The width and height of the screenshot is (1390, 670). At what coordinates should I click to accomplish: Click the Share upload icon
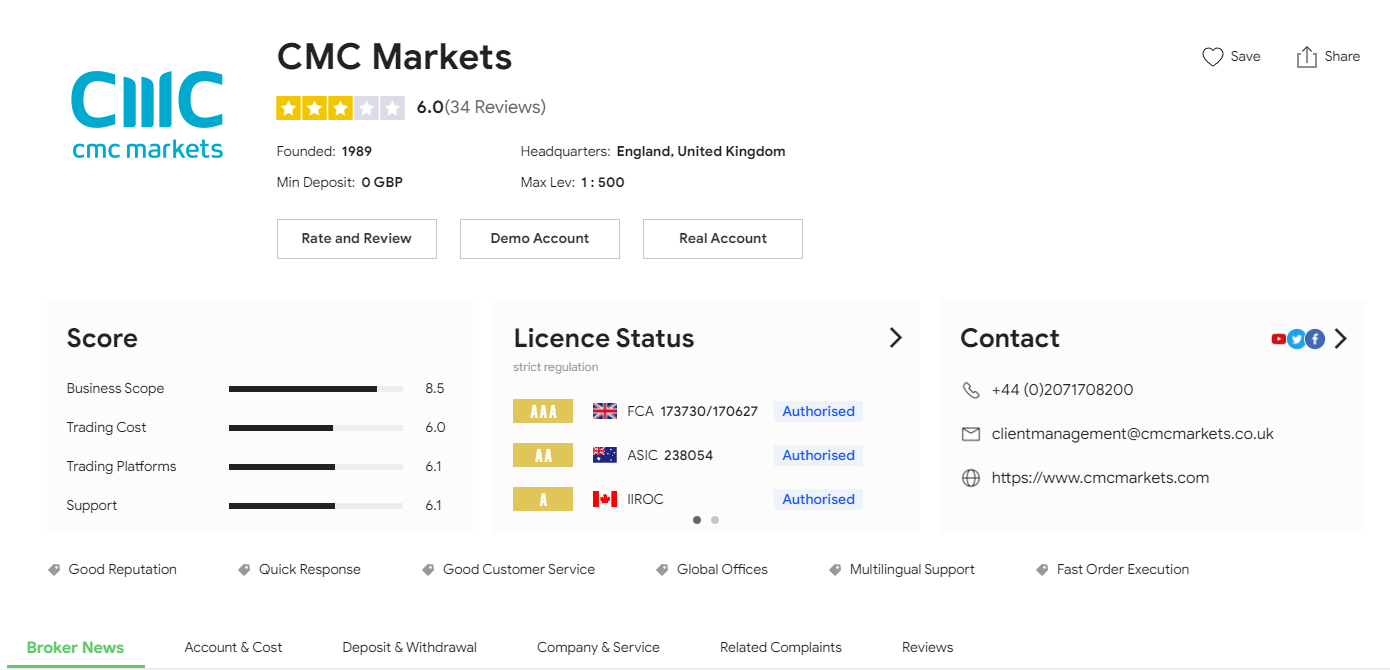1306,57
